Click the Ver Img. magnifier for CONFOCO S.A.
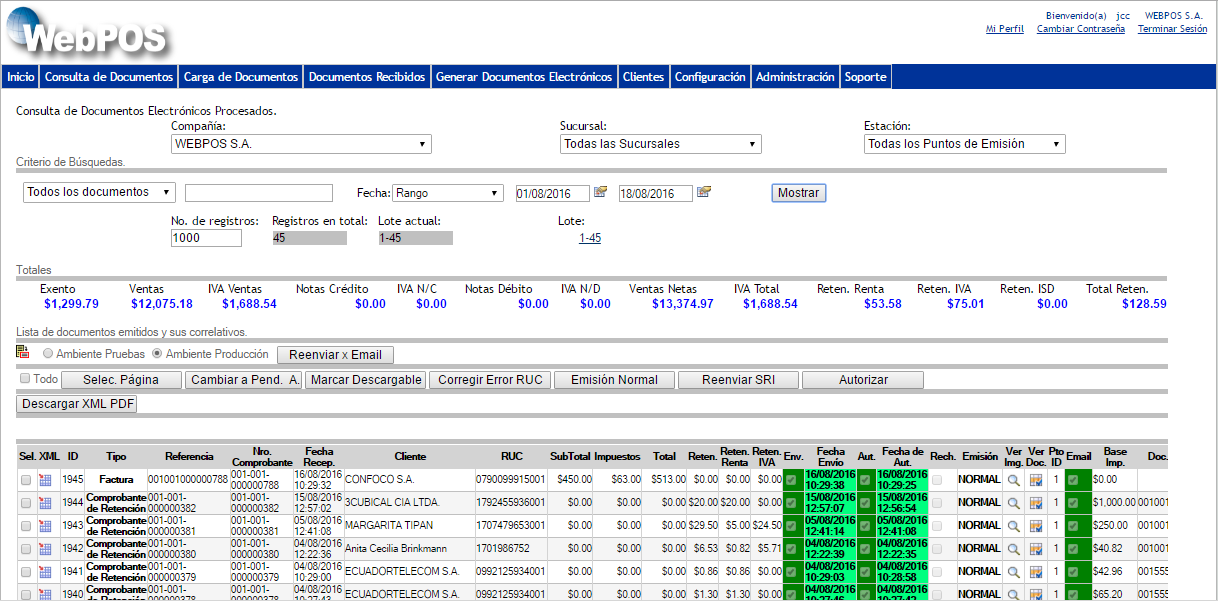 point(1013,479)
